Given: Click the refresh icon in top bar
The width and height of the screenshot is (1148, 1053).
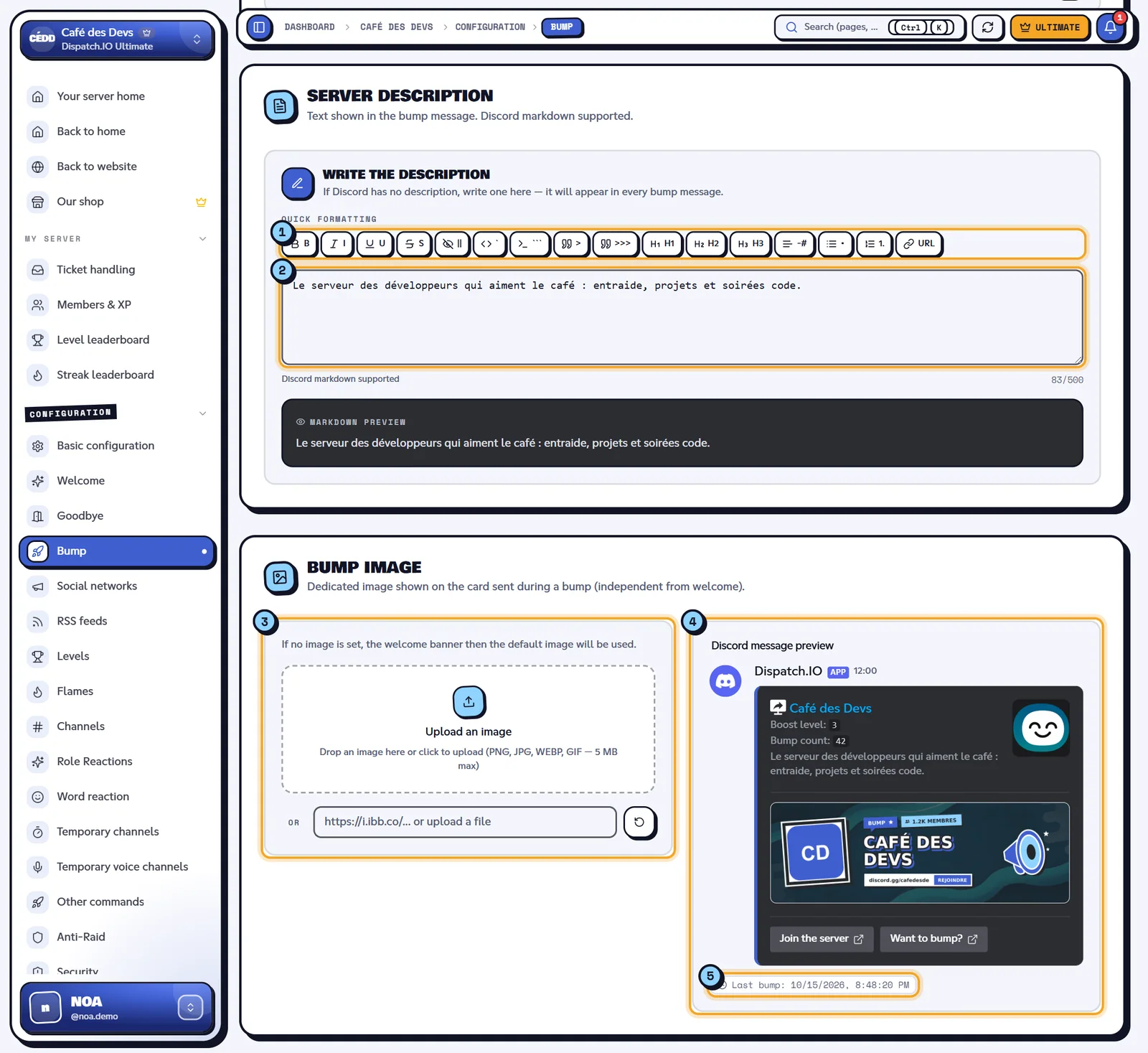Looking at the screenshot, I should click(988, 27).
